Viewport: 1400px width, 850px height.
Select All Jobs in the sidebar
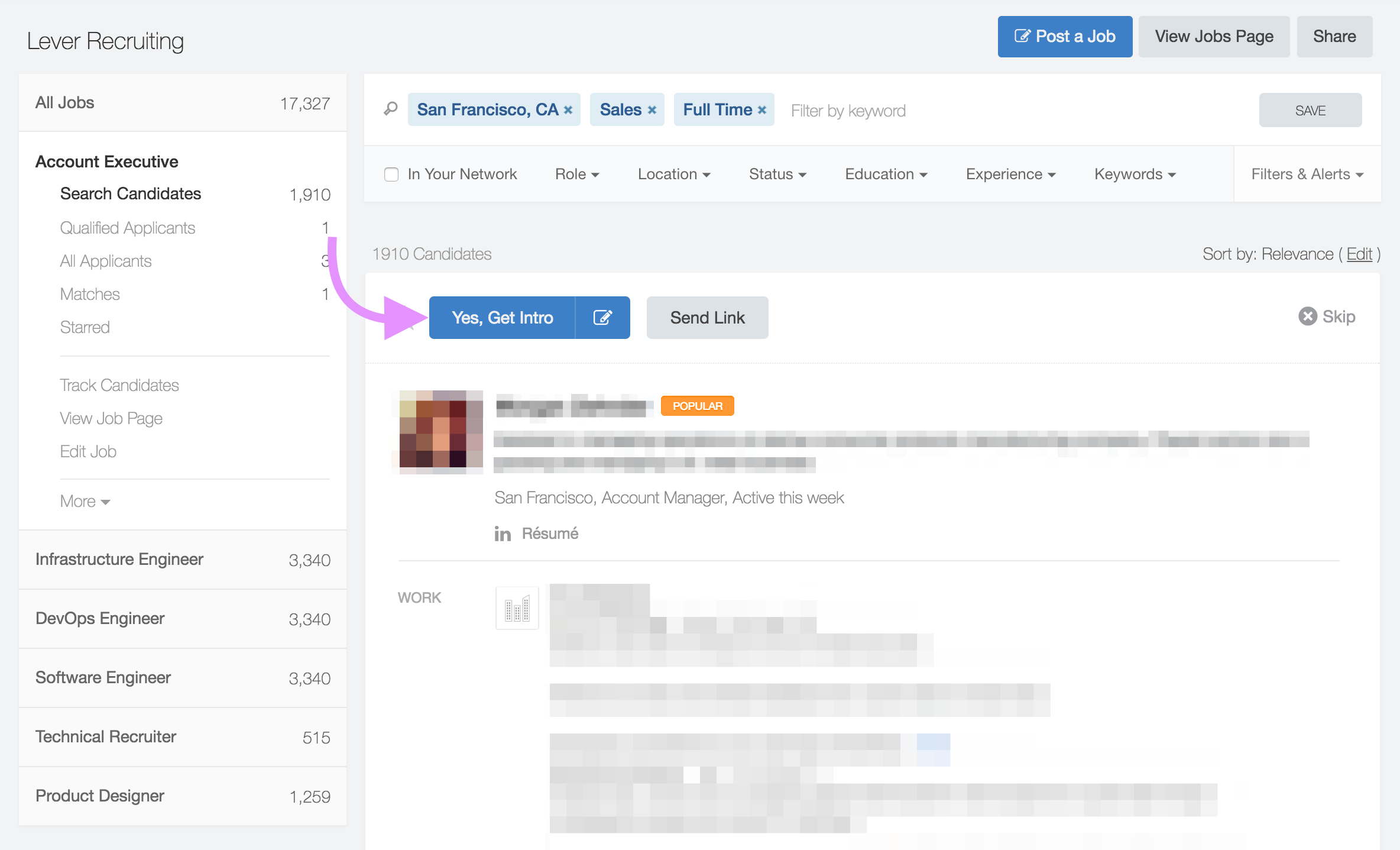coord(183,103)
